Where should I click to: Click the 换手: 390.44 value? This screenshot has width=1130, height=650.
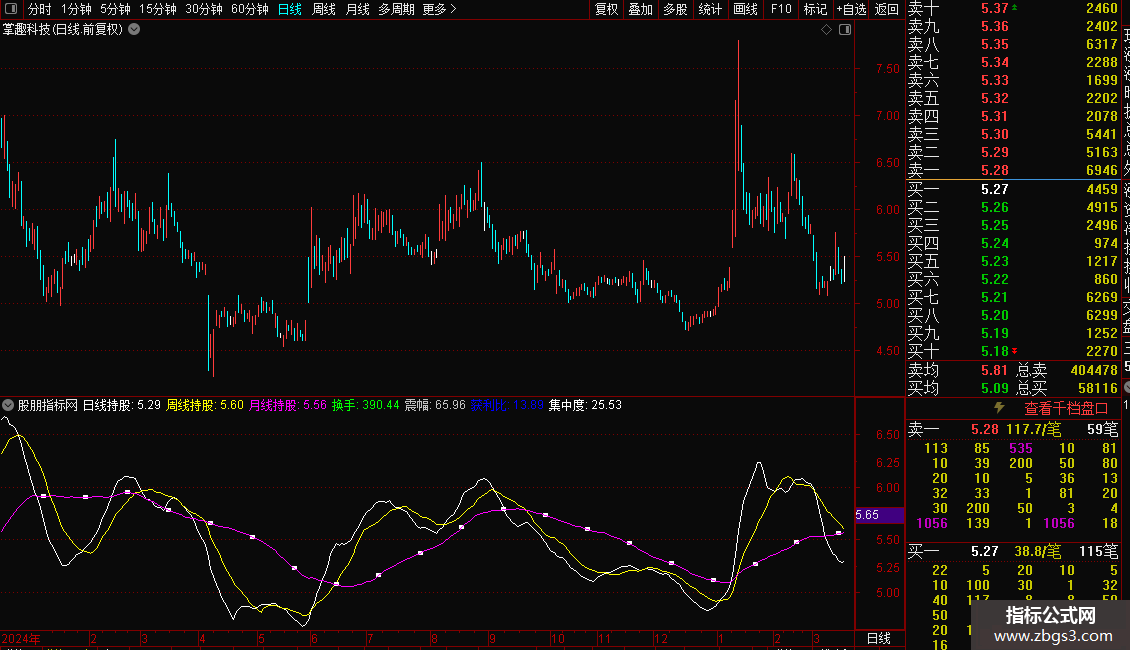[x=365, y=405]
